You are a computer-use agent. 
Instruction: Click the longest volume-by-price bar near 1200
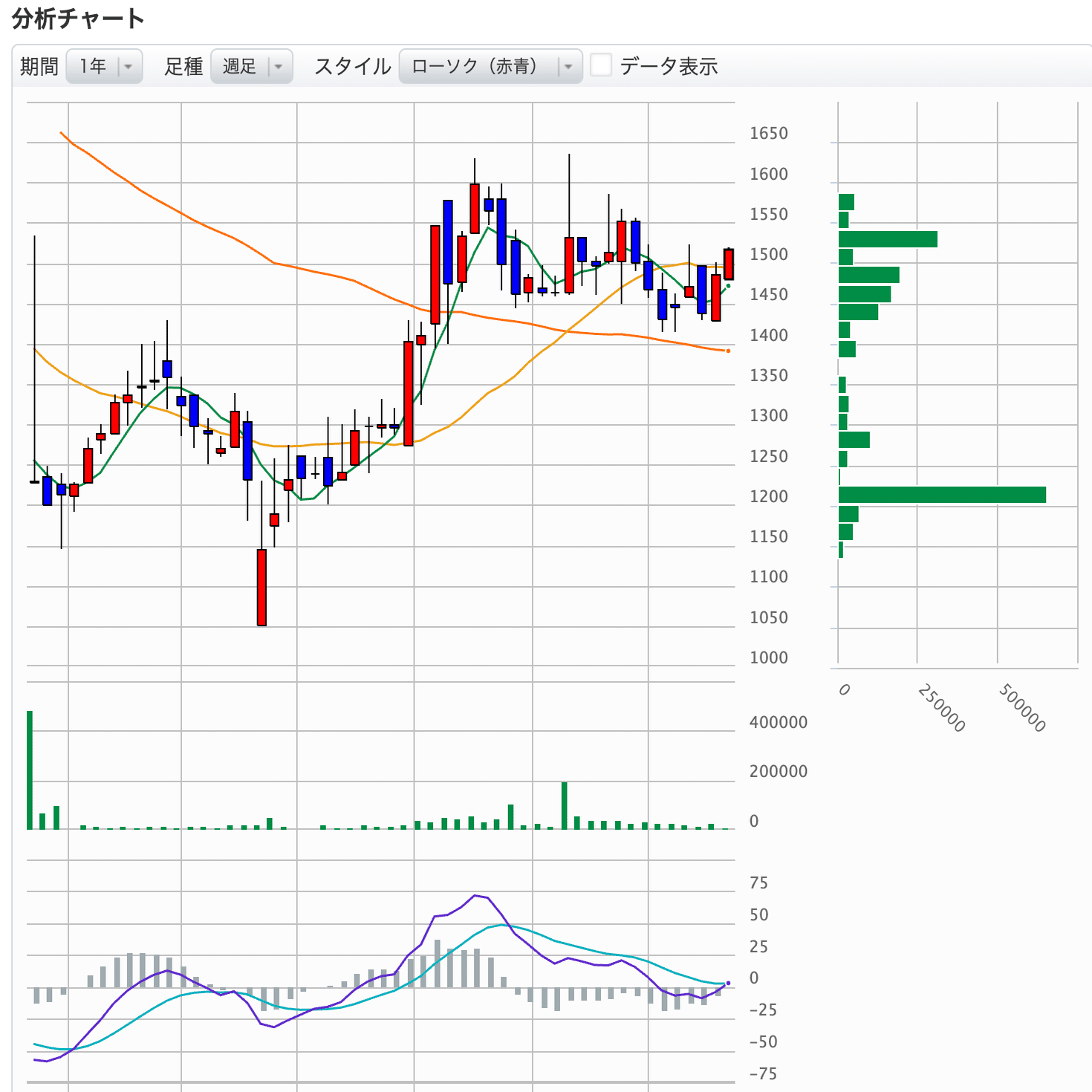pos(942,495)
